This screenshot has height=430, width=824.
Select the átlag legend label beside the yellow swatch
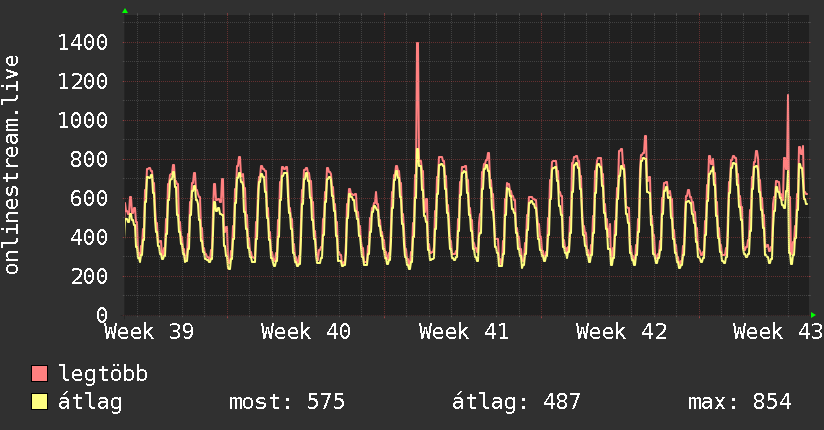point(90,403)
